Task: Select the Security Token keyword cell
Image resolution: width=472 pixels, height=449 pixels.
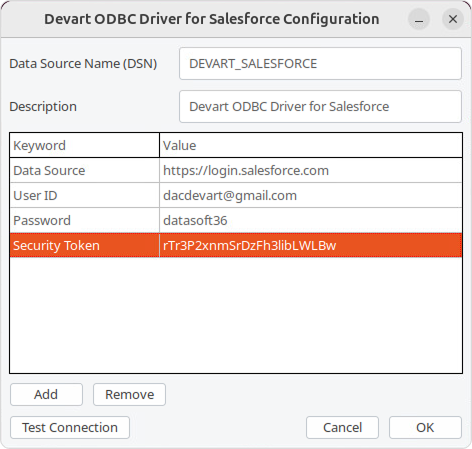Action: (x=85, y=245)
